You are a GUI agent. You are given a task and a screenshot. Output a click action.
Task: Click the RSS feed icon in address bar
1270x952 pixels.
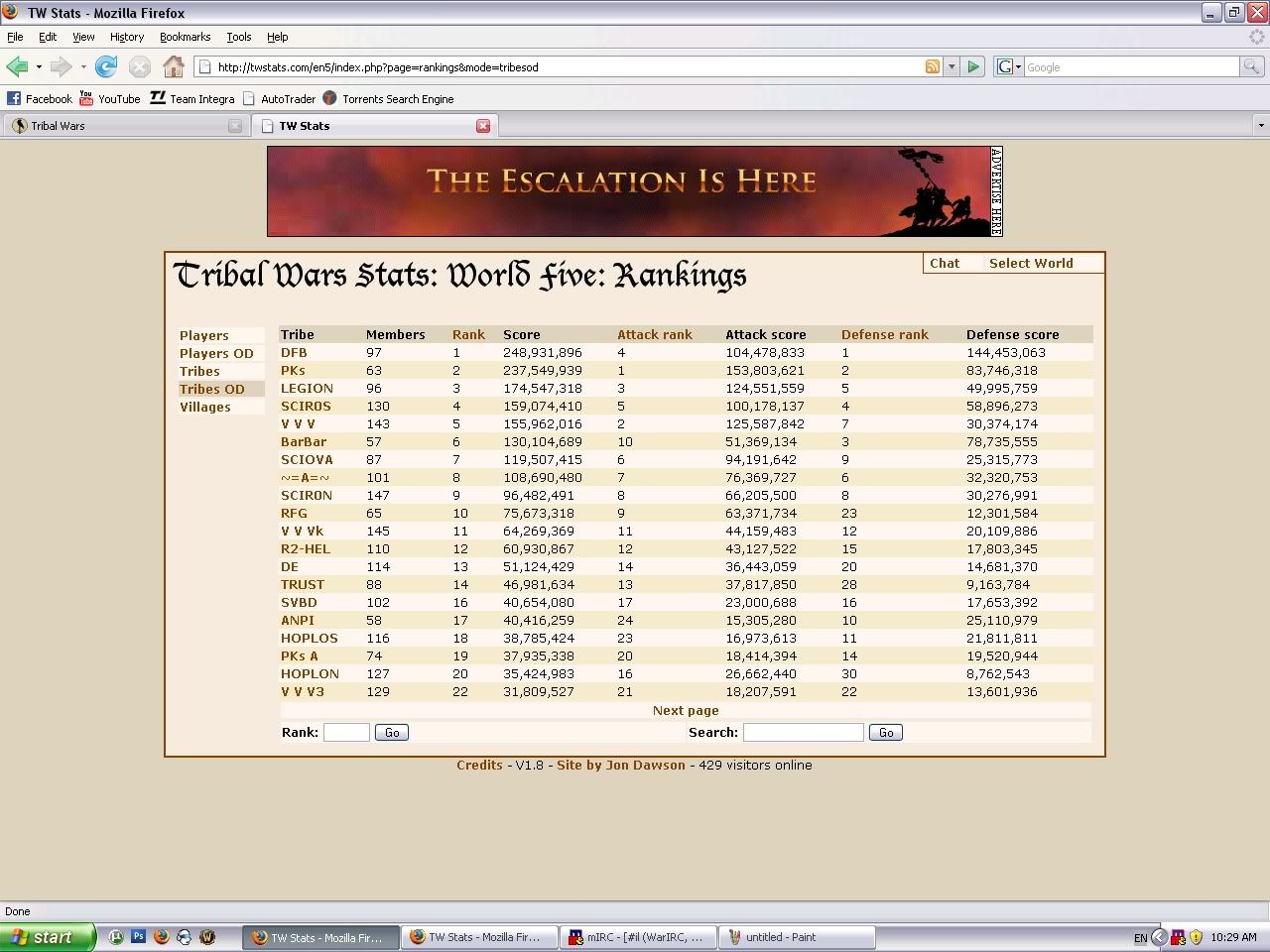tap(932, 66)
